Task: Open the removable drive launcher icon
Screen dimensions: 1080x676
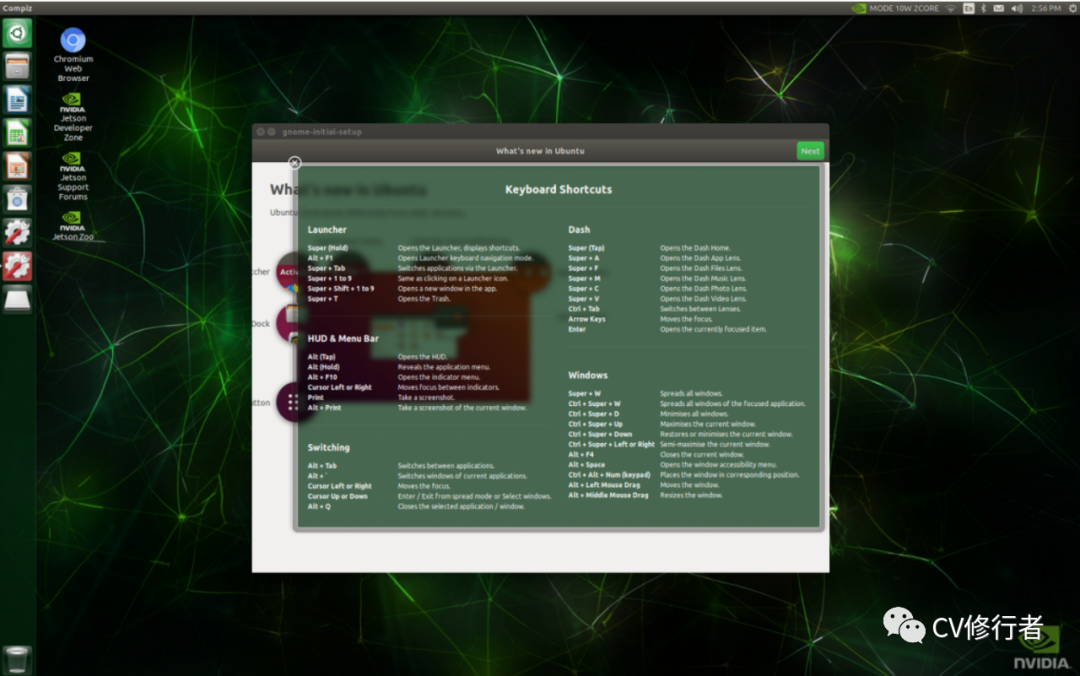Action: (x=17, y=299)
